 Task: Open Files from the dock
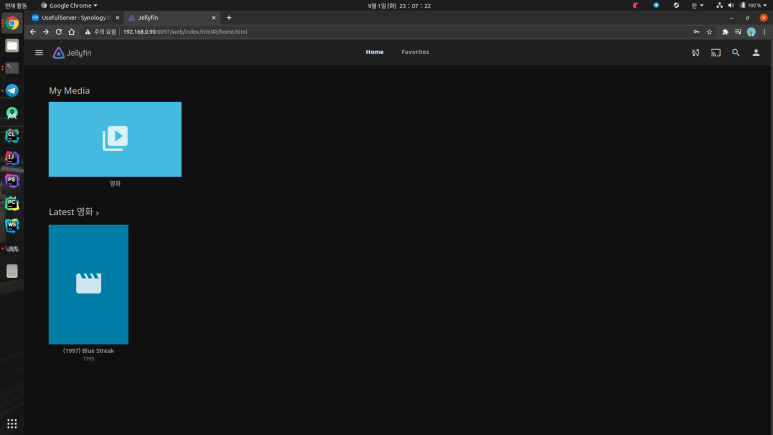[12, 45]
